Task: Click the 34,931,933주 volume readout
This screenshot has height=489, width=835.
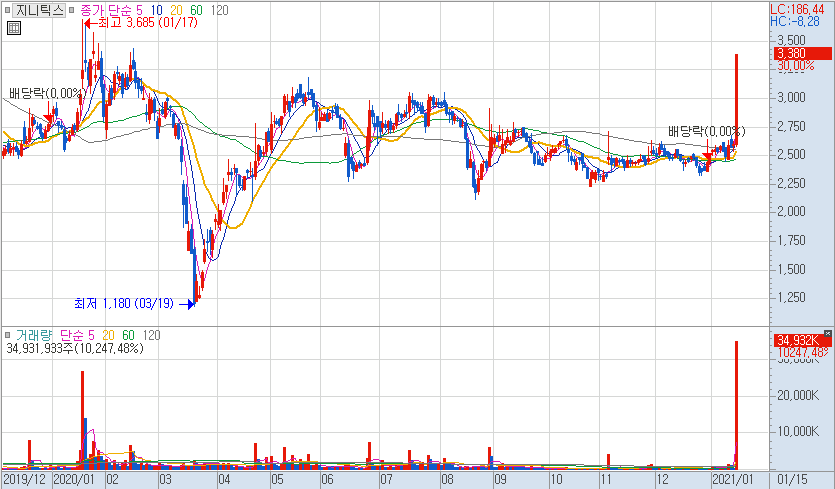Action: (75, 348)
